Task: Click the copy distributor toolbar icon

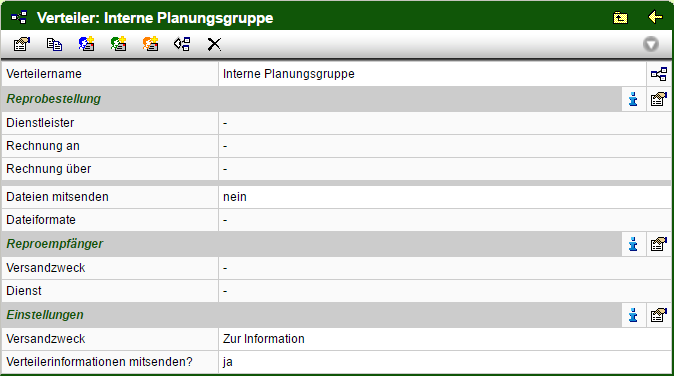Action: point(54,44)
